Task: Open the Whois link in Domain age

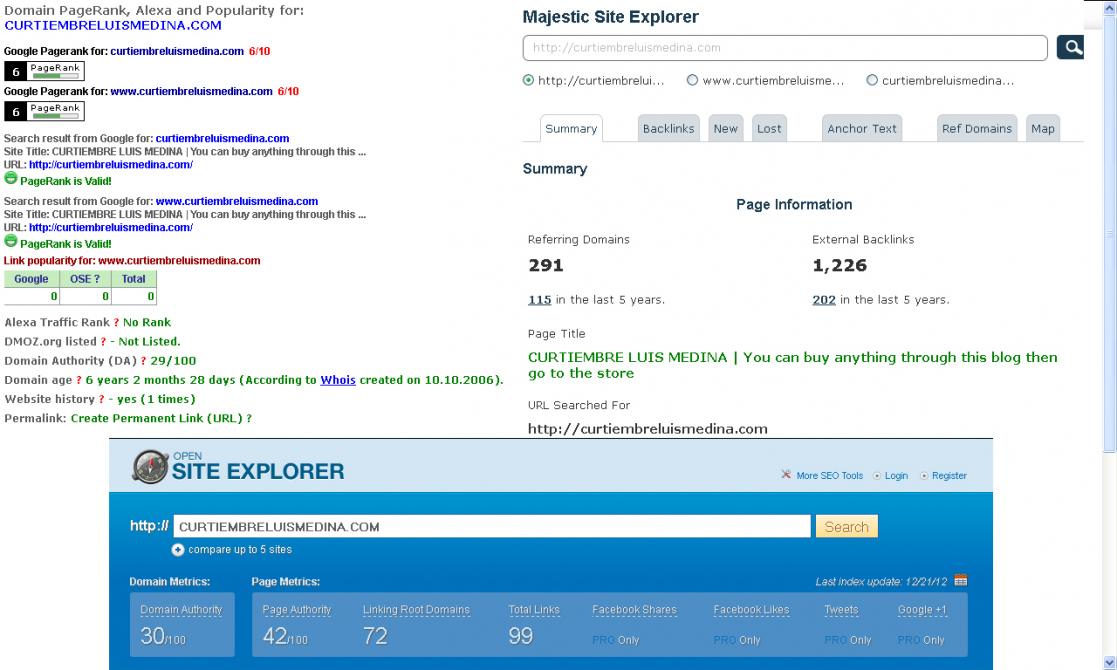Action: click(338, 380)
